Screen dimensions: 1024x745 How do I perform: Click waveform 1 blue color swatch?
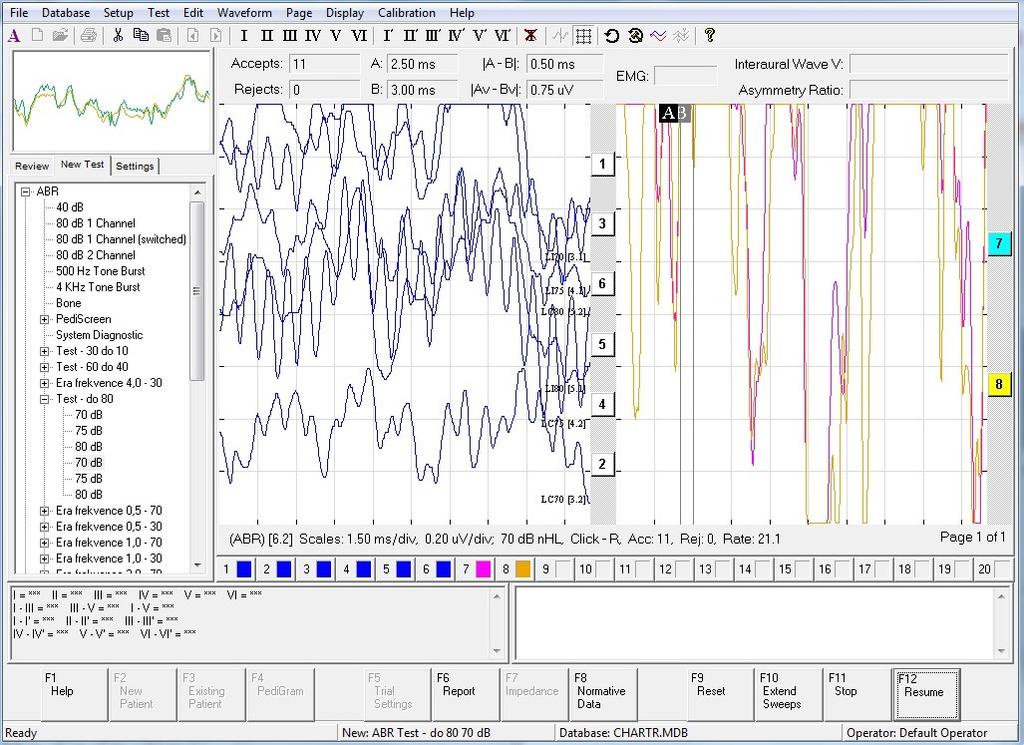244,569
